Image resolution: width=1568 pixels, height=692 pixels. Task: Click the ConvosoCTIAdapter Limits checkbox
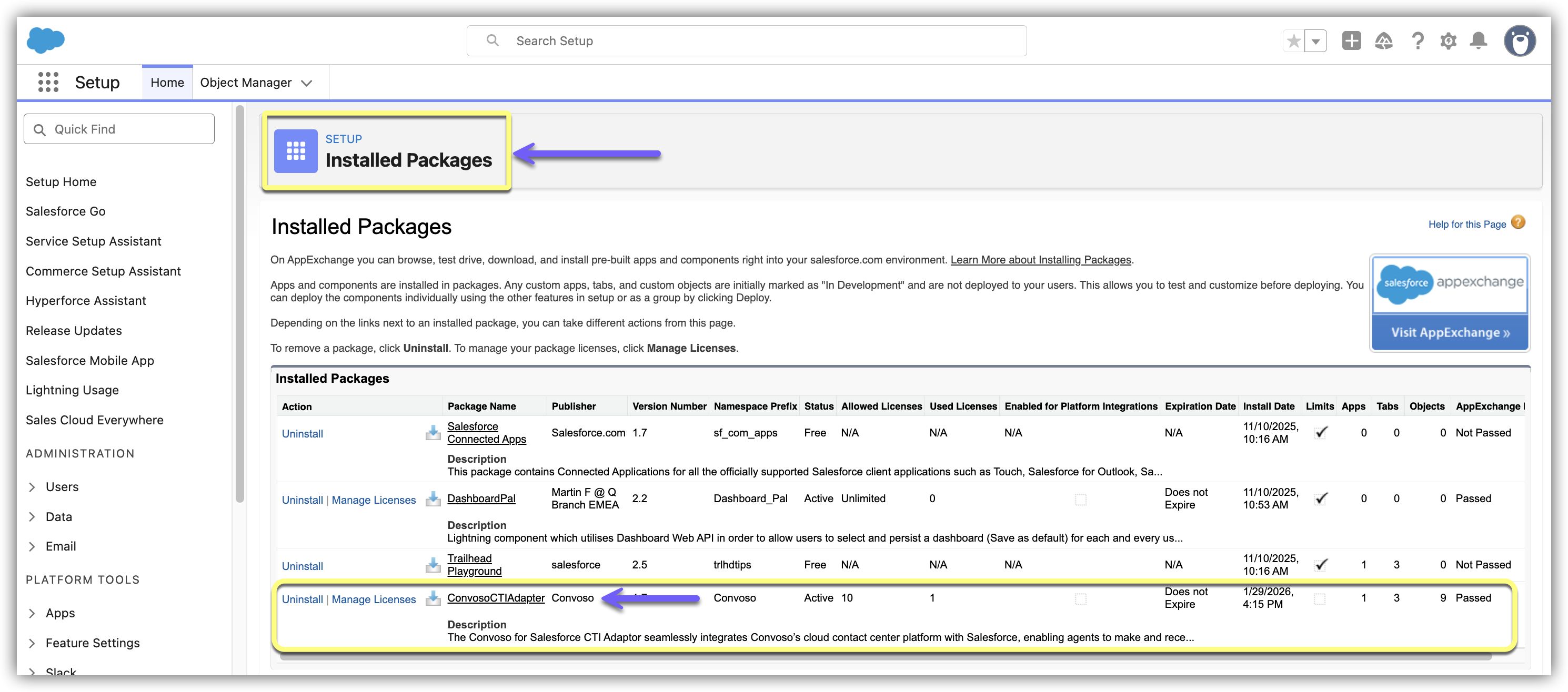point(1320,599)
